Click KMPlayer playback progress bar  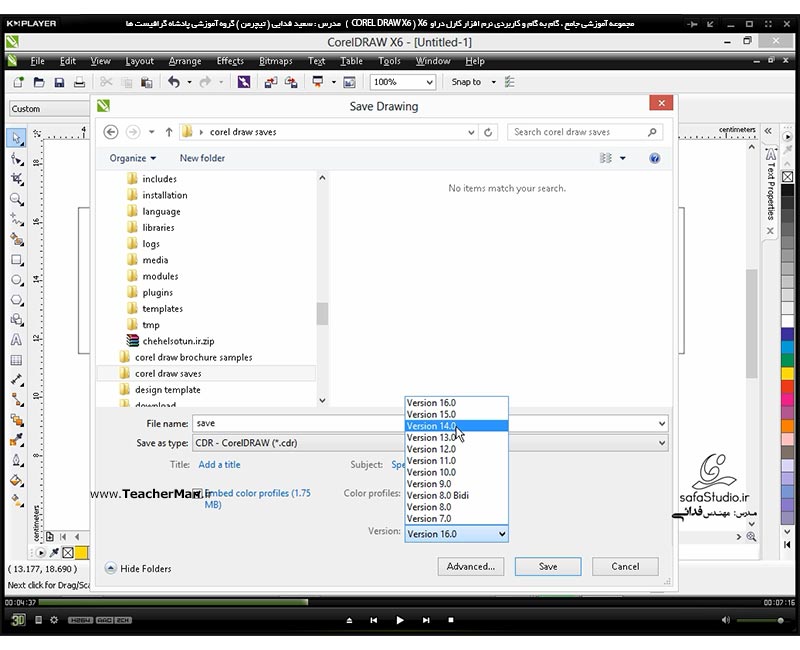[x=400, y=603]
